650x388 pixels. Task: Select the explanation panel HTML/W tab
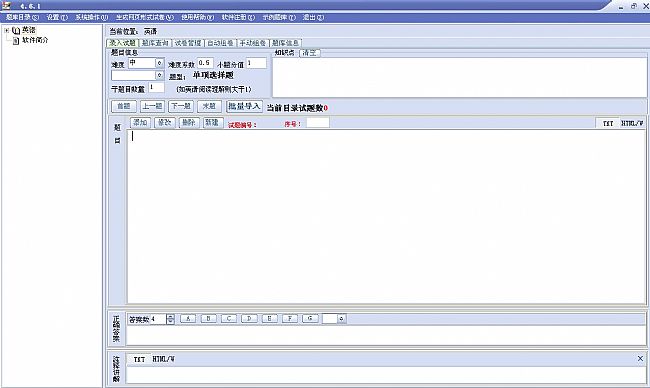click(x=163, y=359)
